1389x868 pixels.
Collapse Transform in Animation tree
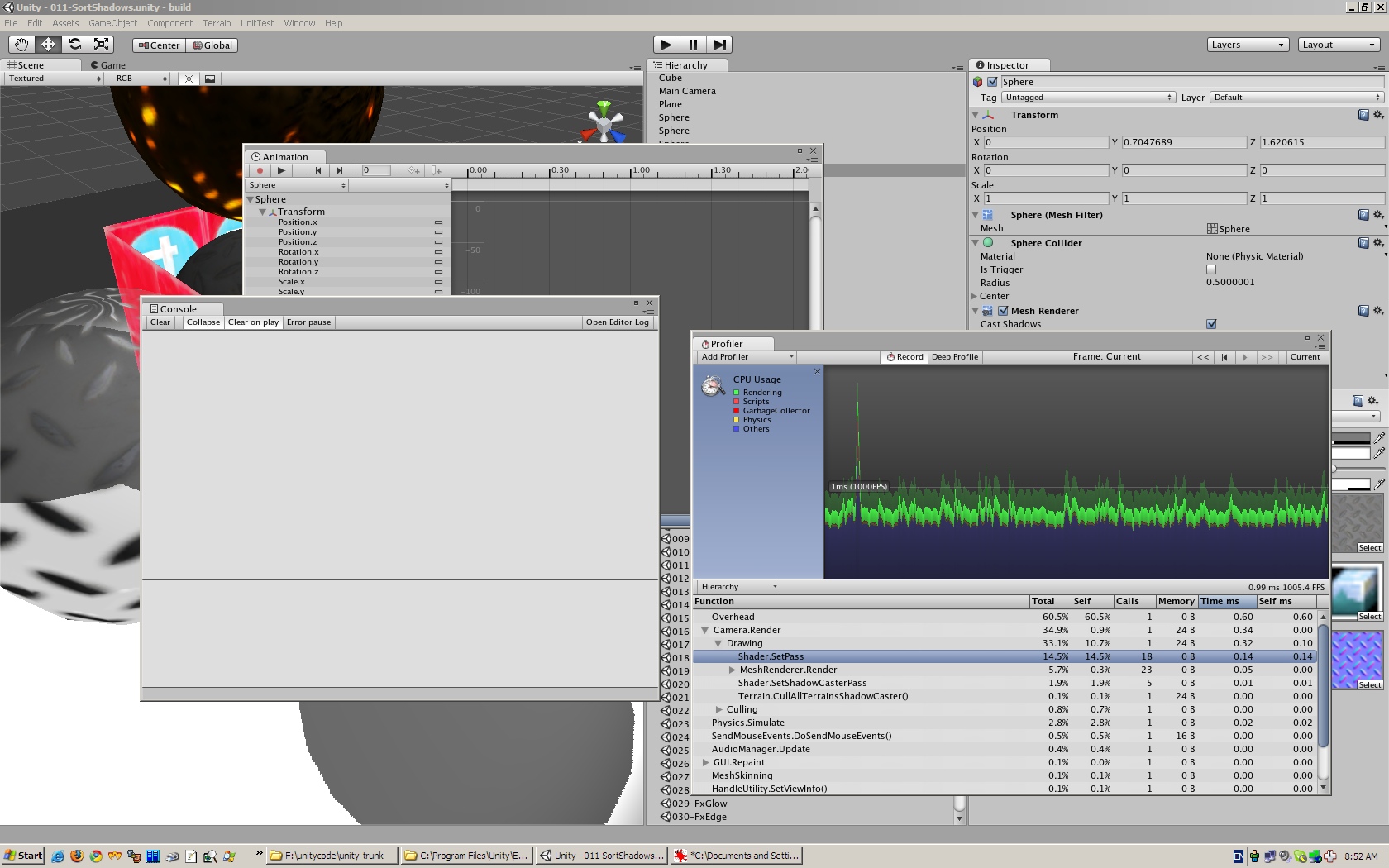pyautogui.click(x=262, y=212)
